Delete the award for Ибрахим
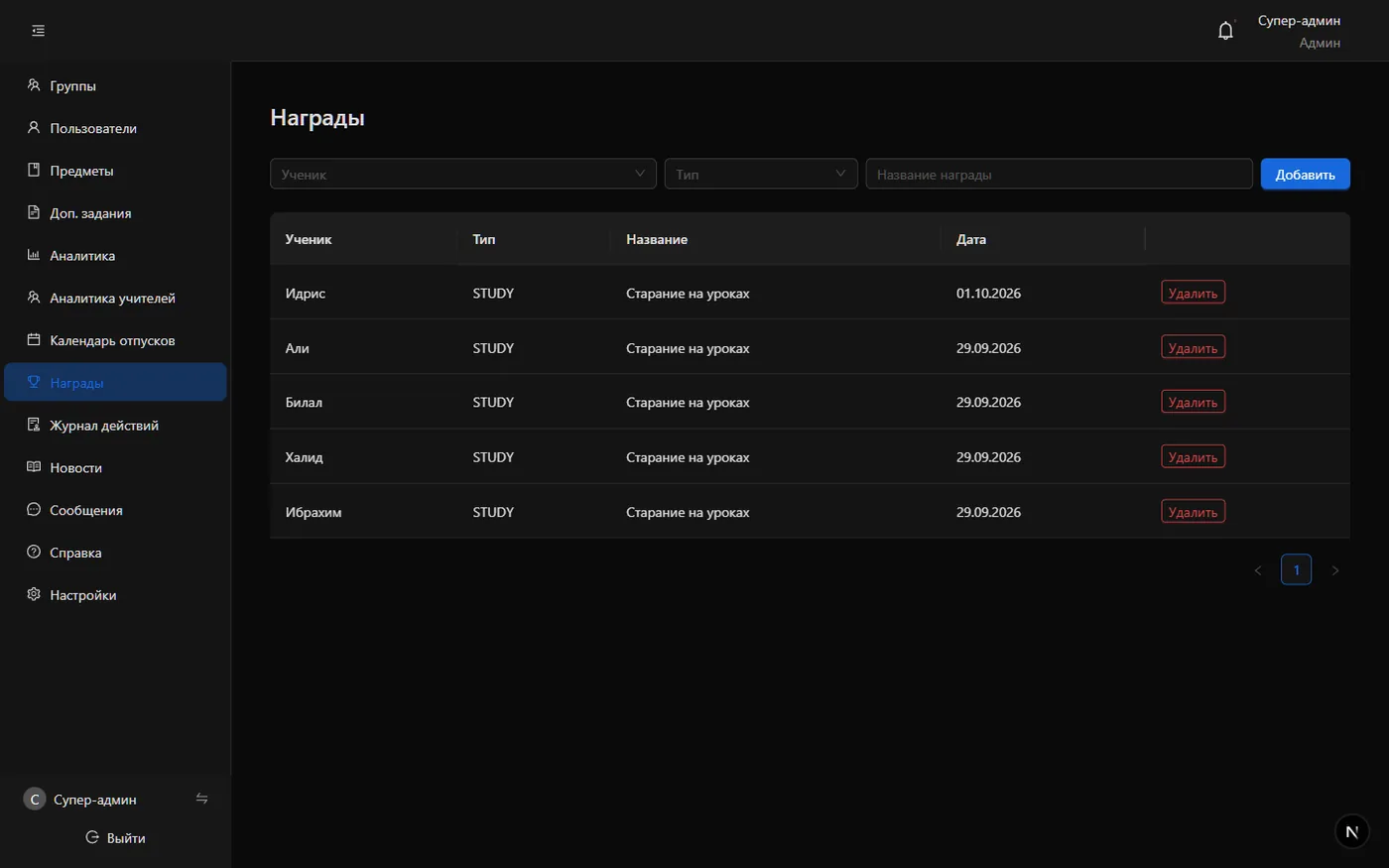 [1194, 511]
